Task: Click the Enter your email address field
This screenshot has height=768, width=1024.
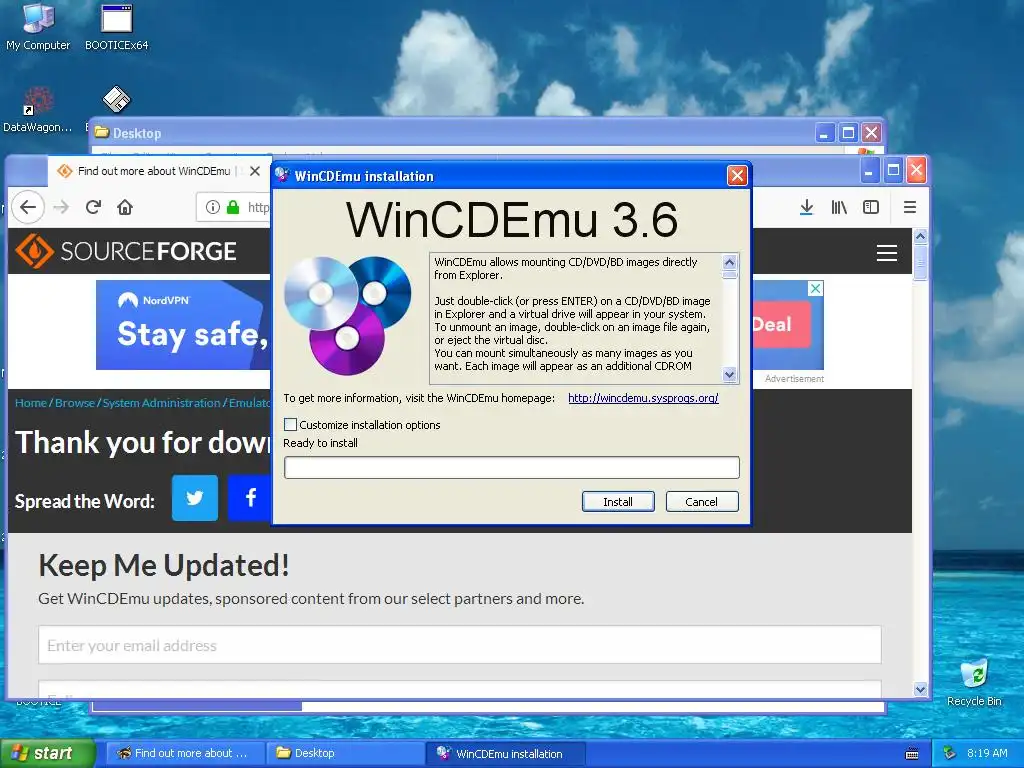Action: pyautogui.click(x=460, y=645)
